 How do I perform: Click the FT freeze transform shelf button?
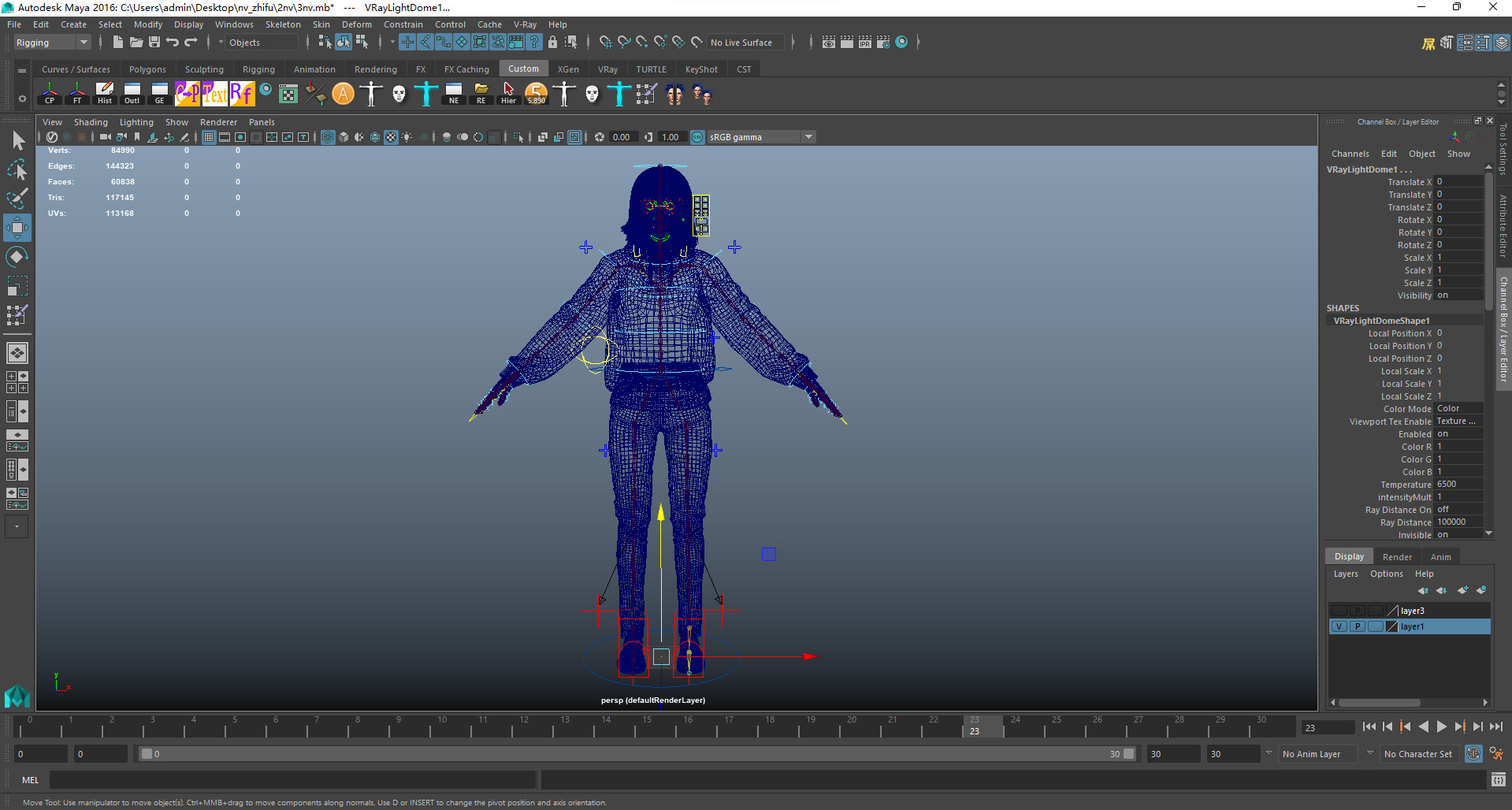coord(77,94)
